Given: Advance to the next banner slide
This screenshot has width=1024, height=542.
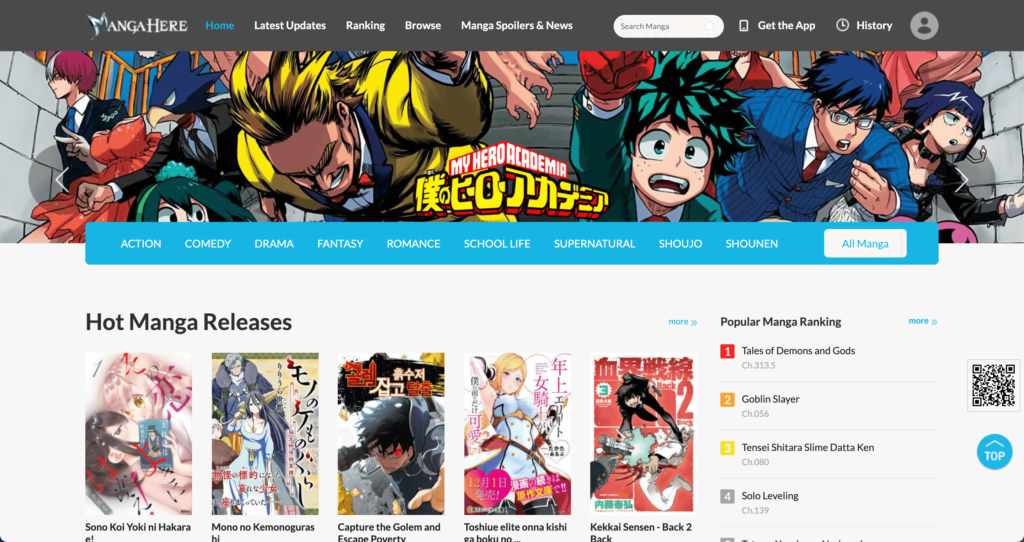Looking at the screenshot, I should coord(961,180).
